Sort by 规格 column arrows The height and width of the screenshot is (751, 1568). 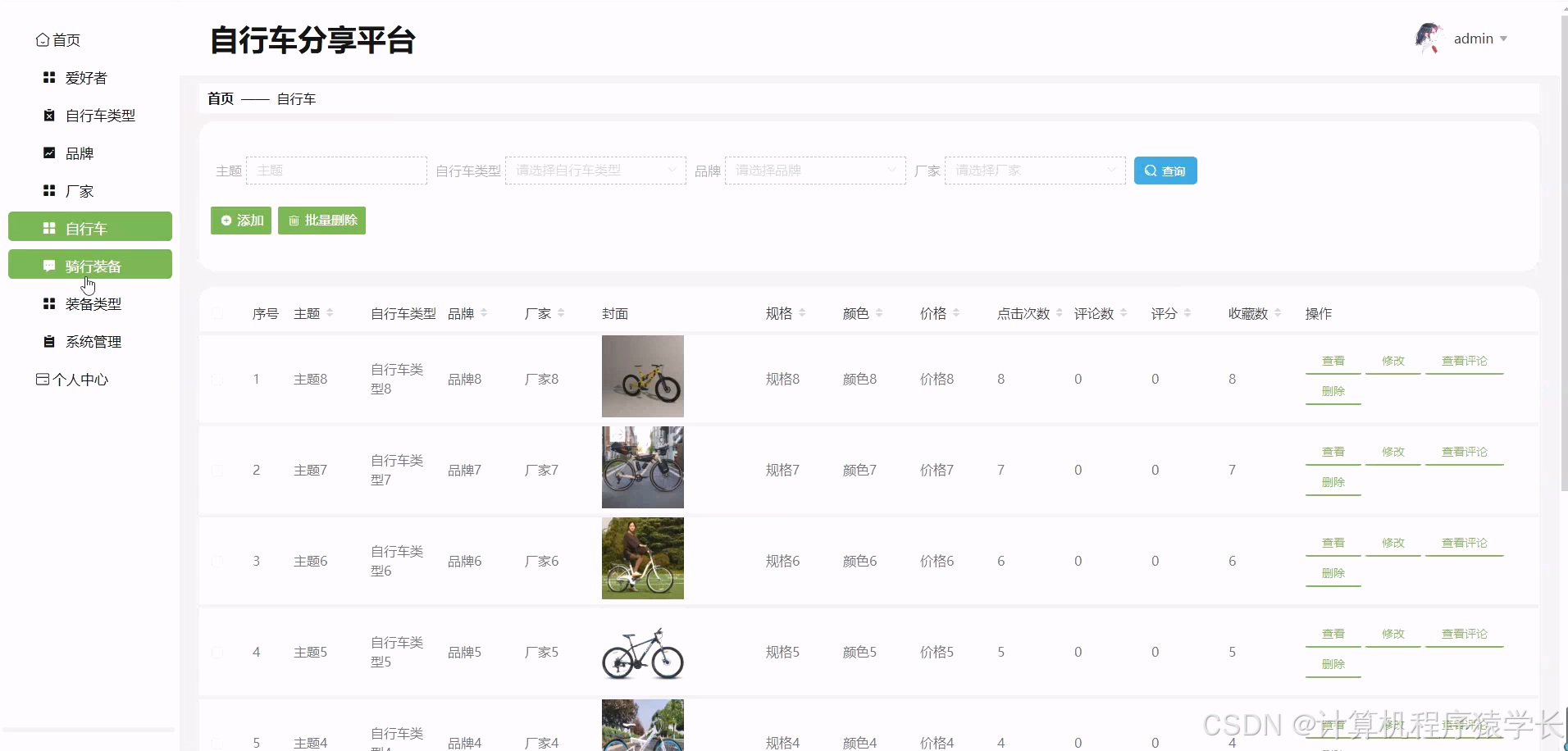[x=802, y=313]
